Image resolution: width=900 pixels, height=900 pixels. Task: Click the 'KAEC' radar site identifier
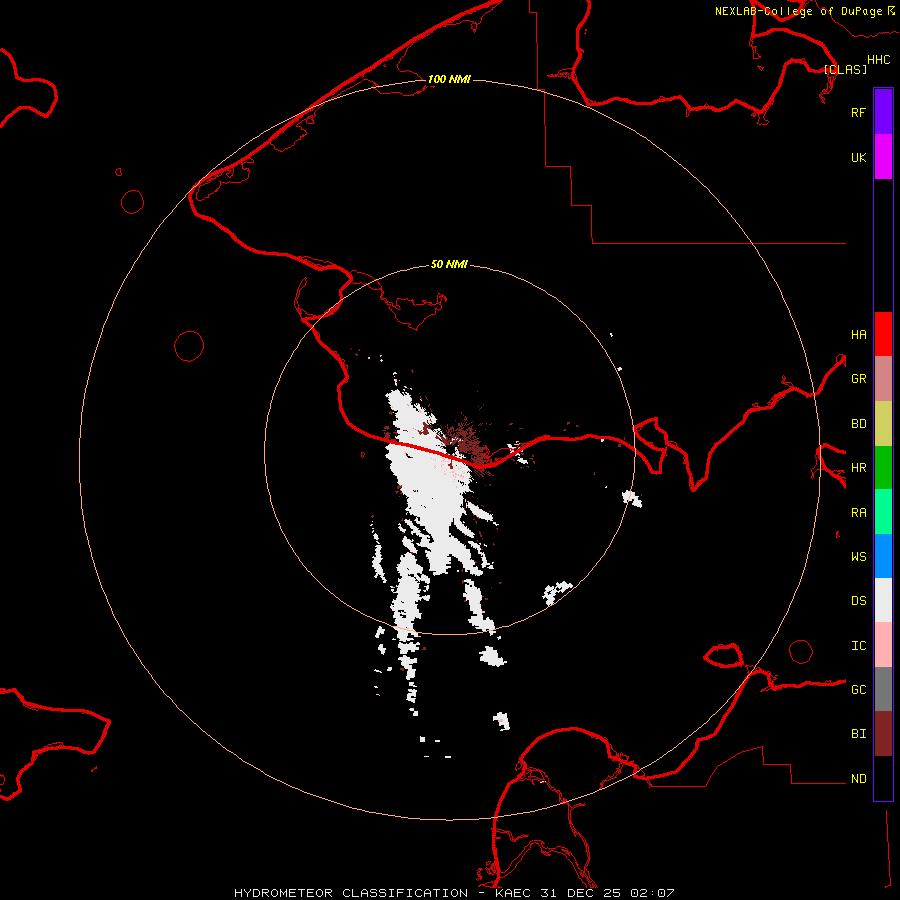pos(513,893)
